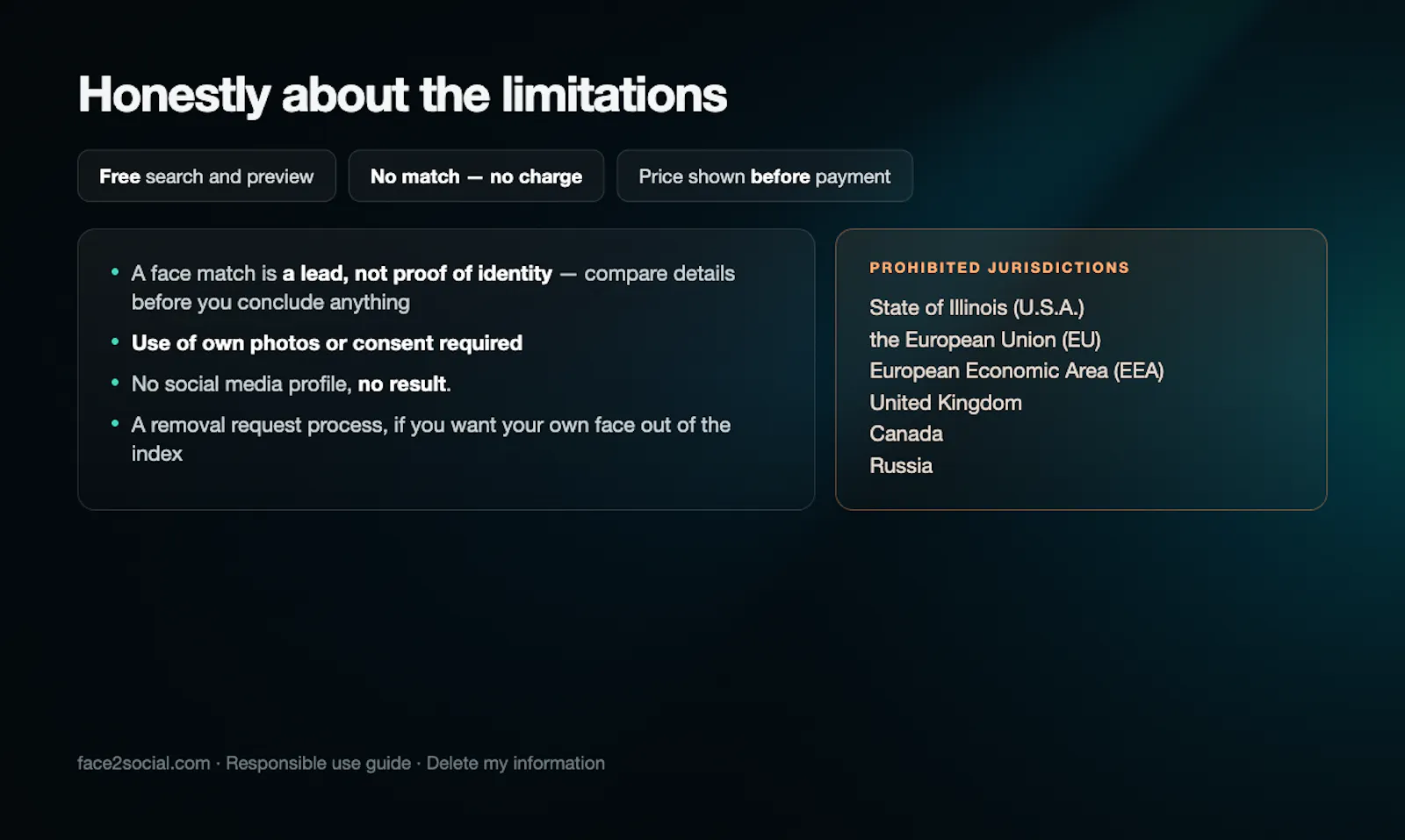Select the United Kingdom entry

pyautogui.click(x=946, y=403)
